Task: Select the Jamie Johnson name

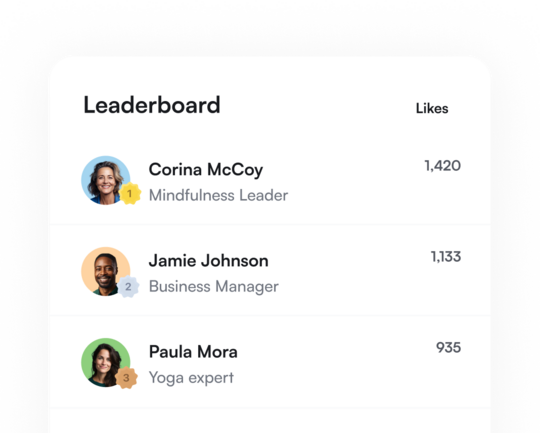Action: click(208, 261)
